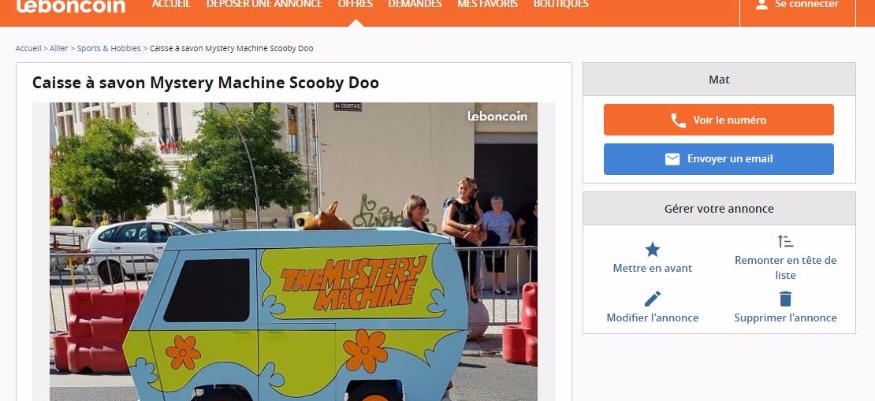The height and width of the screenshot is (401, 875).
Task: Click the Remonter en tête de liste icon
Action: click(x=785, y=241)
